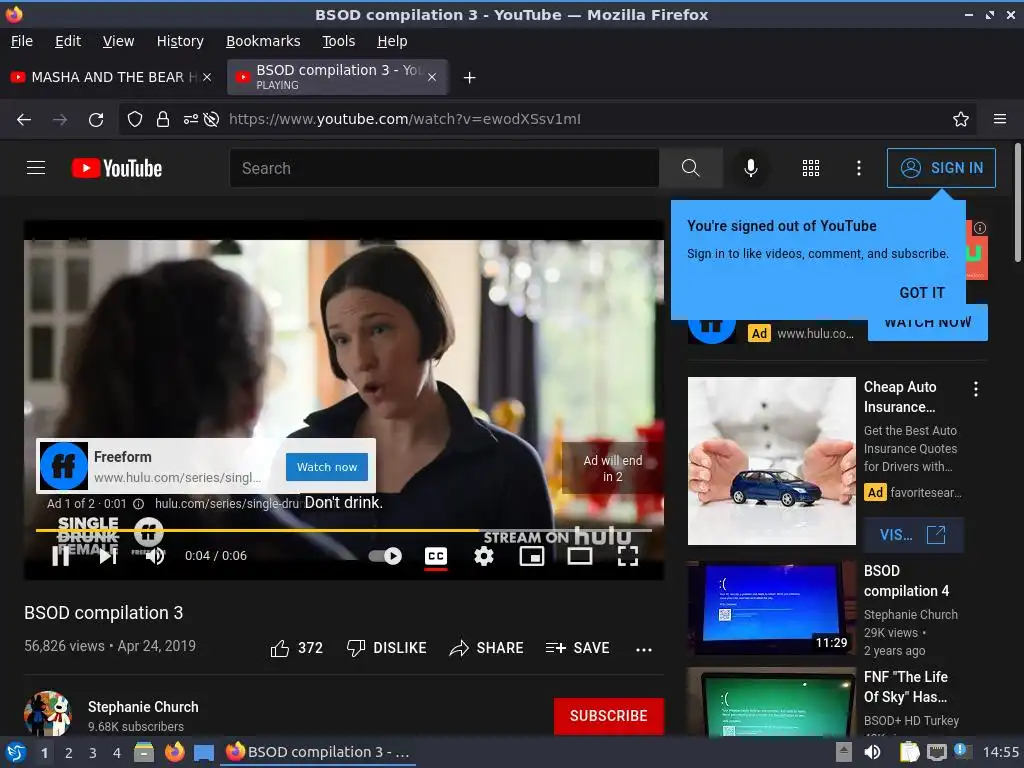This screenshot has height=768, width=1024.
Task: Open Stephanie Church channel name link
Action: pos(143,707)
